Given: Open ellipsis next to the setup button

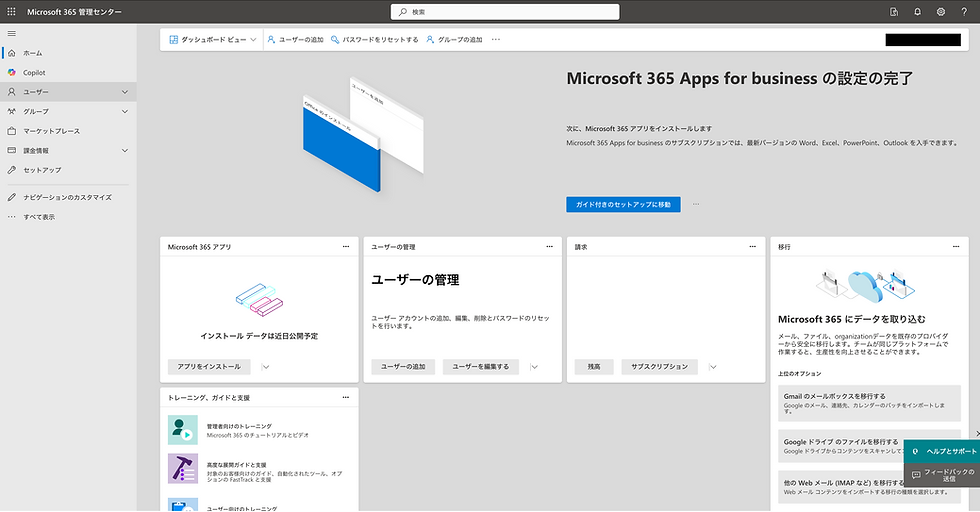Looking at the screenshot, I should click(x=696, y=204).
